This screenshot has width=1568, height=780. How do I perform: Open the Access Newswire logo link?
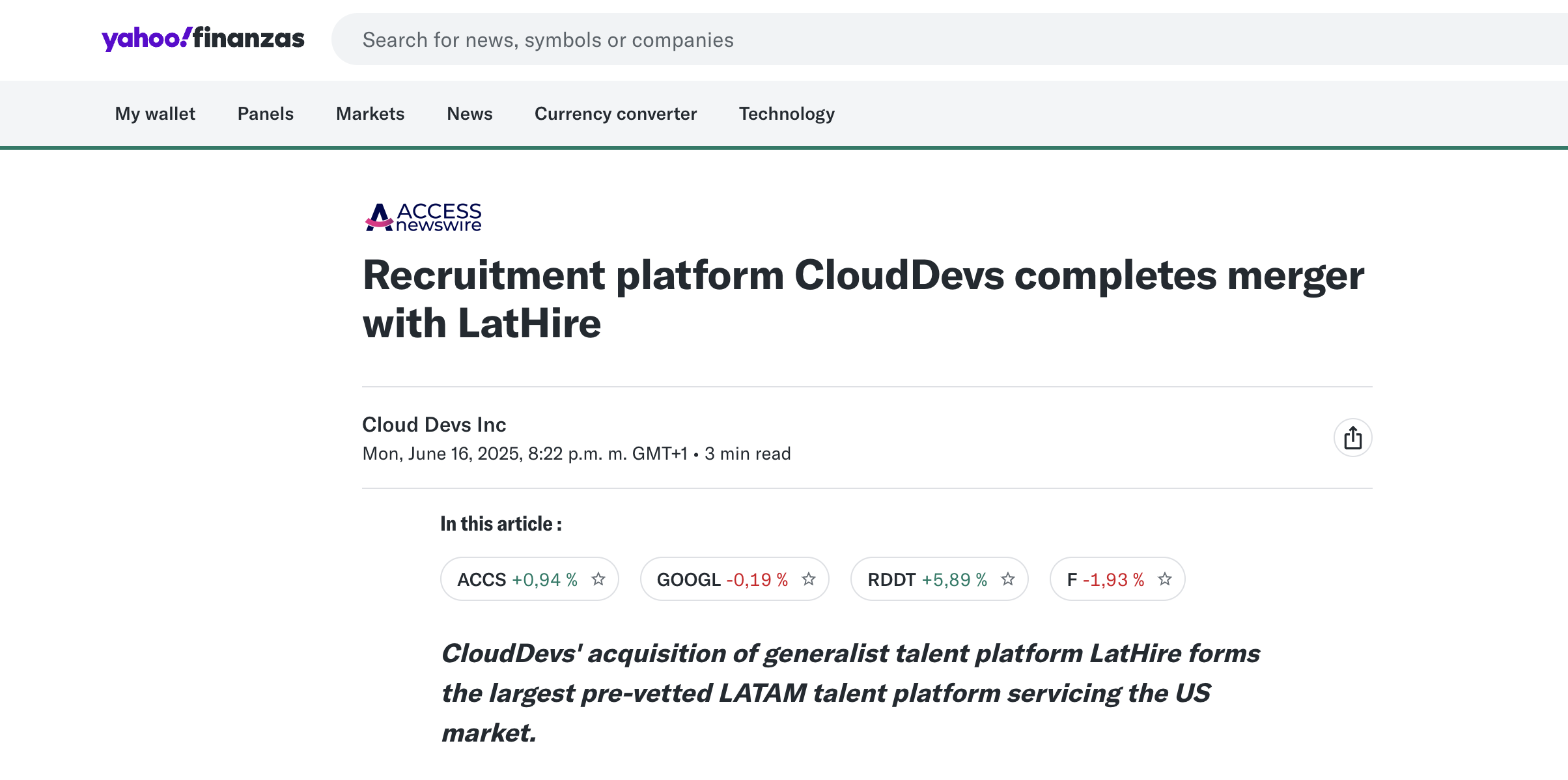click(423, 217)
